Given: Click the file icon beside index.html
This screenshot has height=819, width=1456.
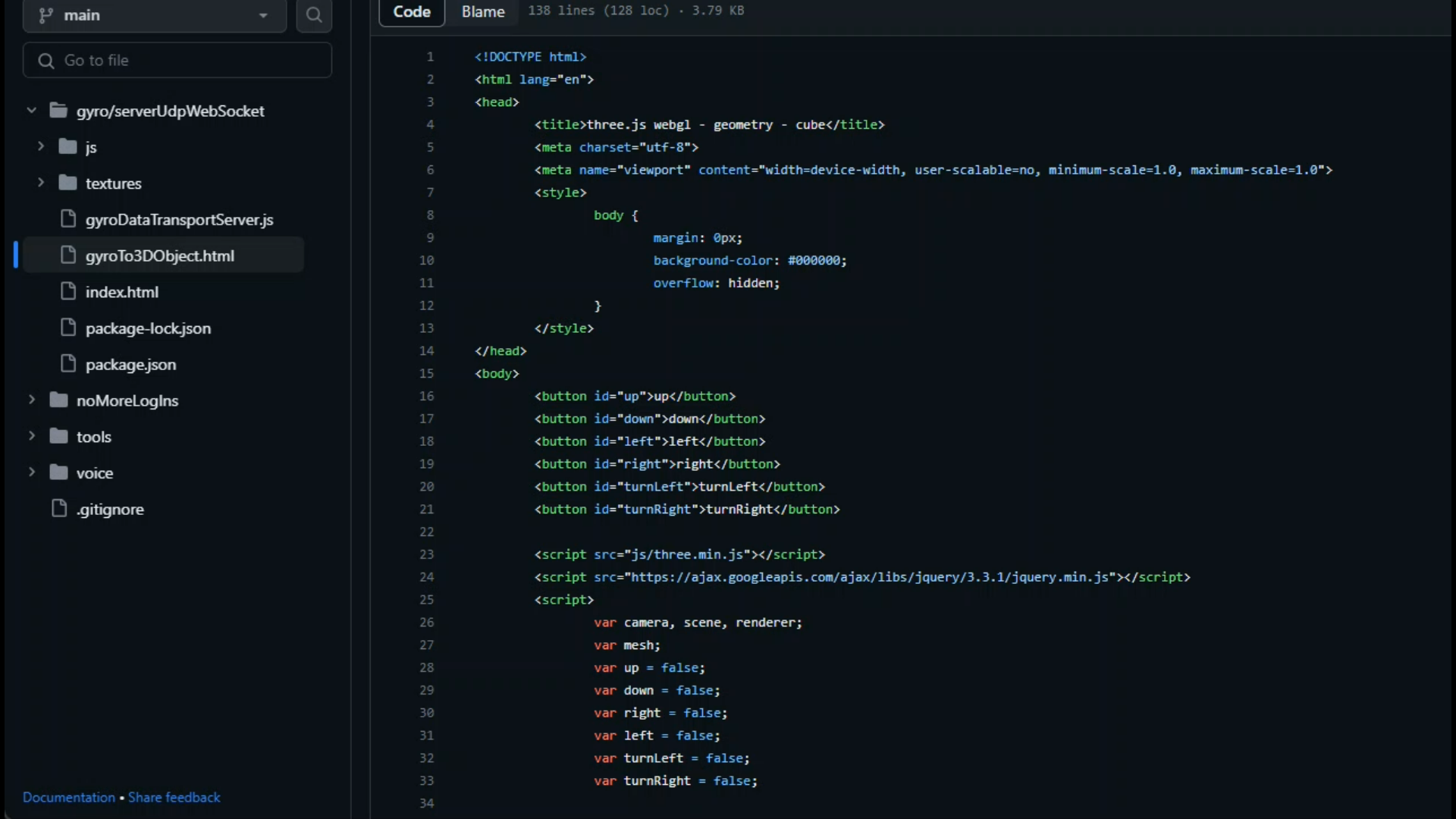Looking at the screenshot, I should pos(67,291).
